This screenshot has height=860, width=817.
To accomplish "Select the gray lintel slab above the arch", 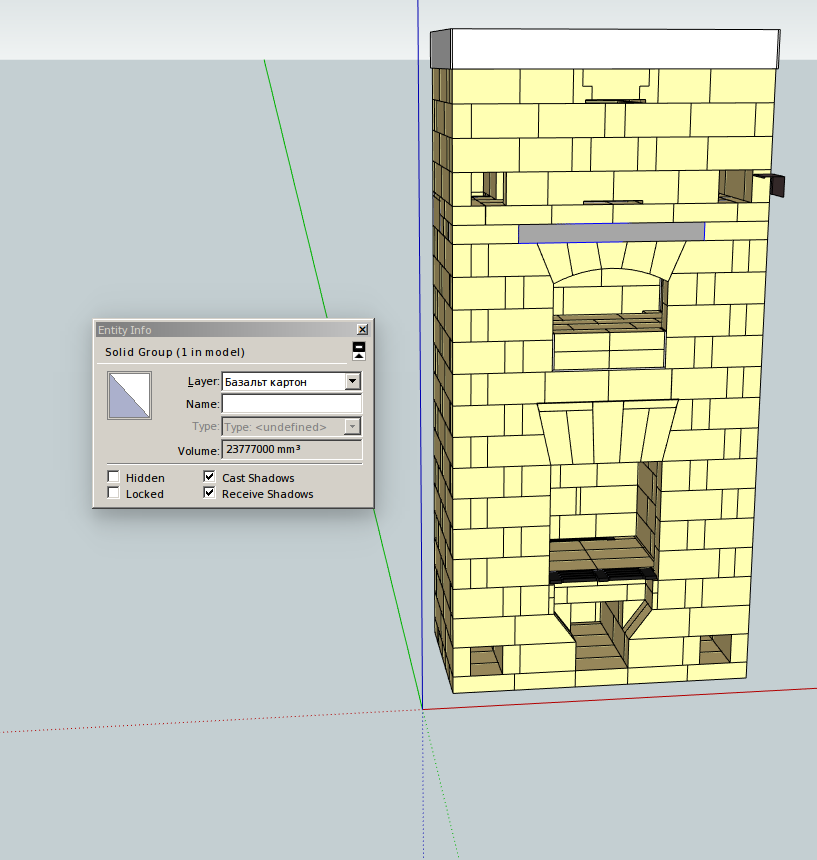I will tap(611, 232).
